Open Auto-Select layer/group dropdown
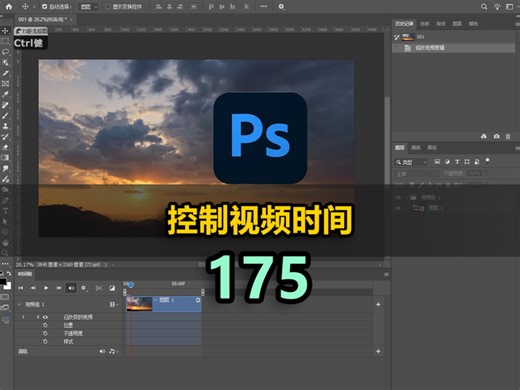This screenshot has width=520, height=390. tap(88, 6)
